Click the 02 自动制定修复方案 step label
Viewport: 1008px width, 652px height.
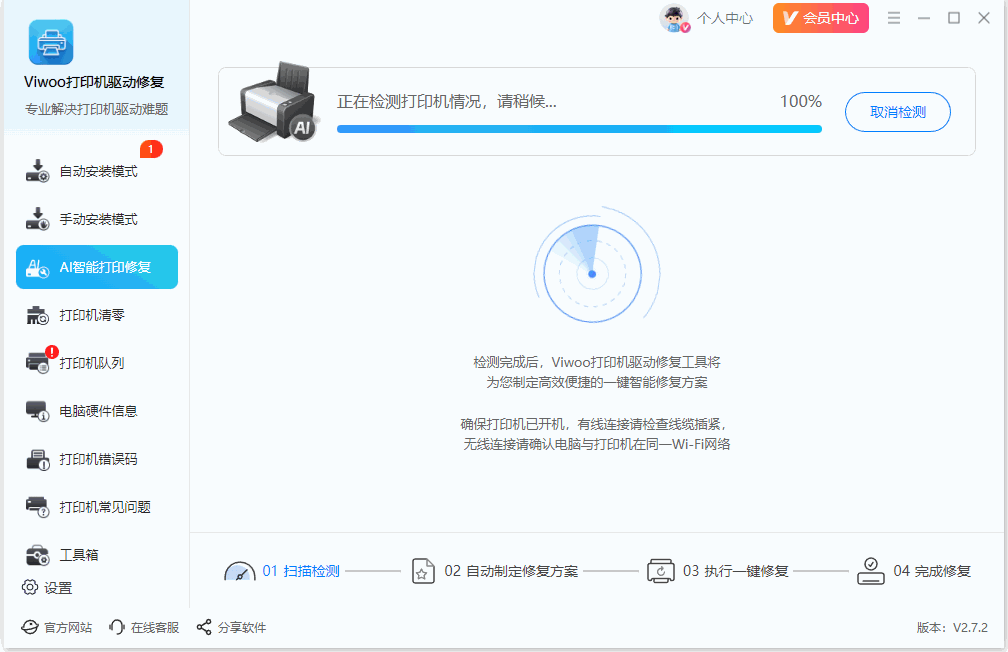point(511,571)
